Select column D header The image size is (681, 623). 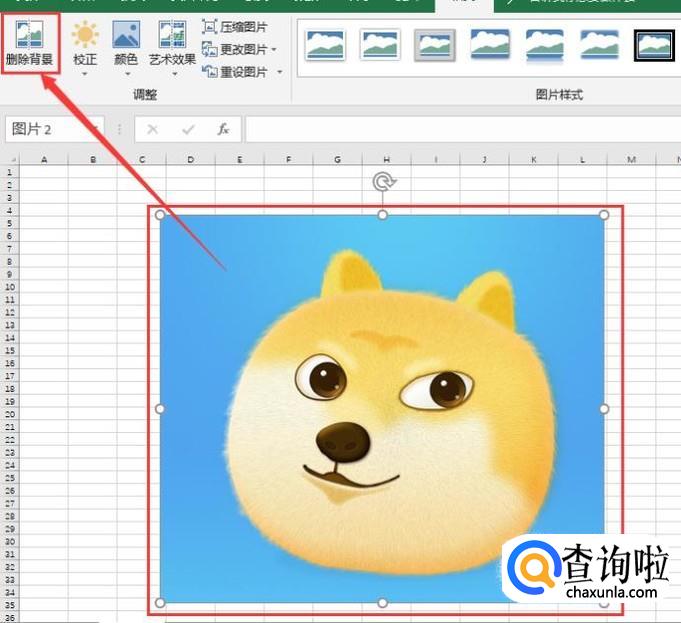click(190, 159)
